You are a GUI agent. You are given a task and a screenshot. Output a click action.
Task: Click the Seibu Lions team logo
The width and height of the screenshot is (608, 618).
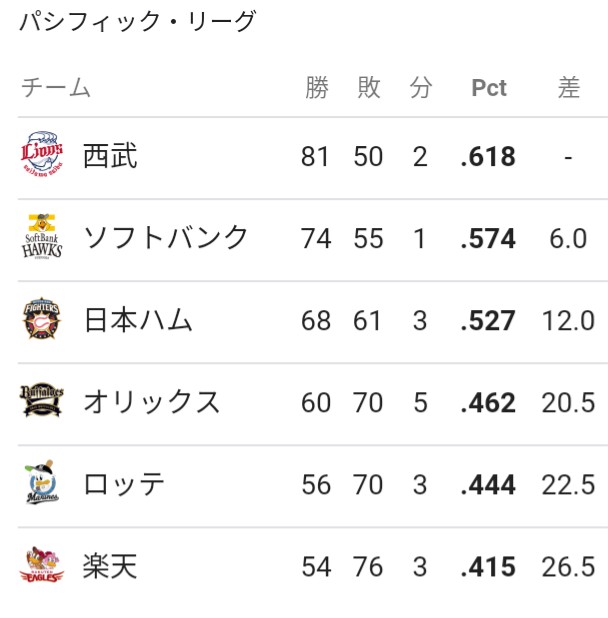point(42,154)
